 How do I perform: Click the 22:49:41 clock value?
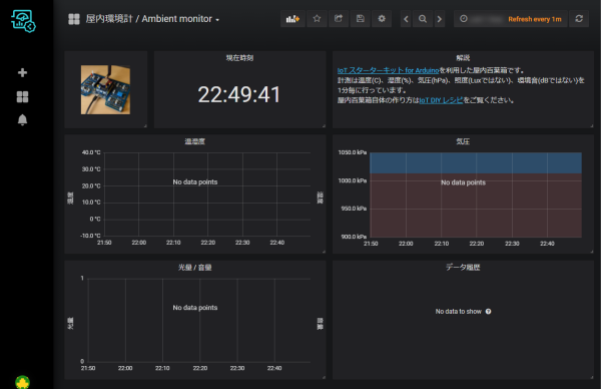[239, 94]
